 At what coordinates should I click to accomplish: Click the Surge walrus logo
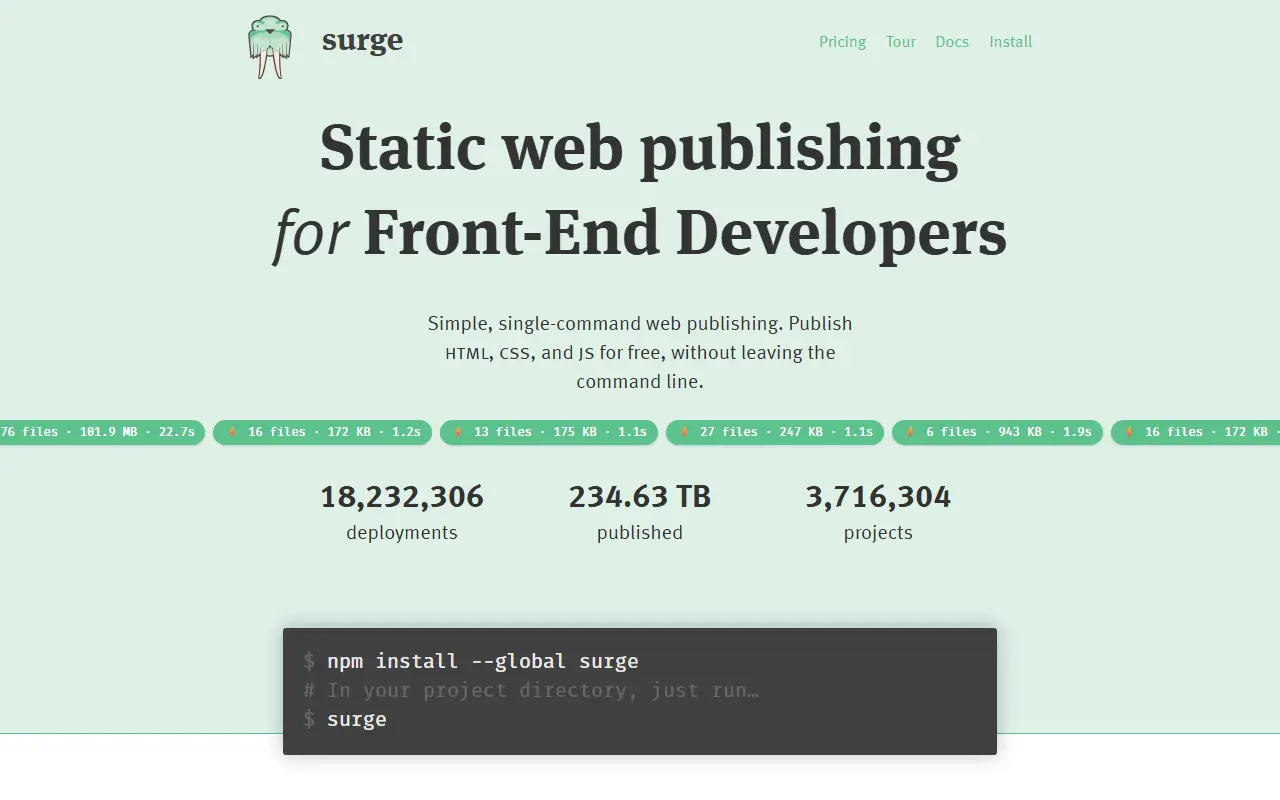point(270,47)
